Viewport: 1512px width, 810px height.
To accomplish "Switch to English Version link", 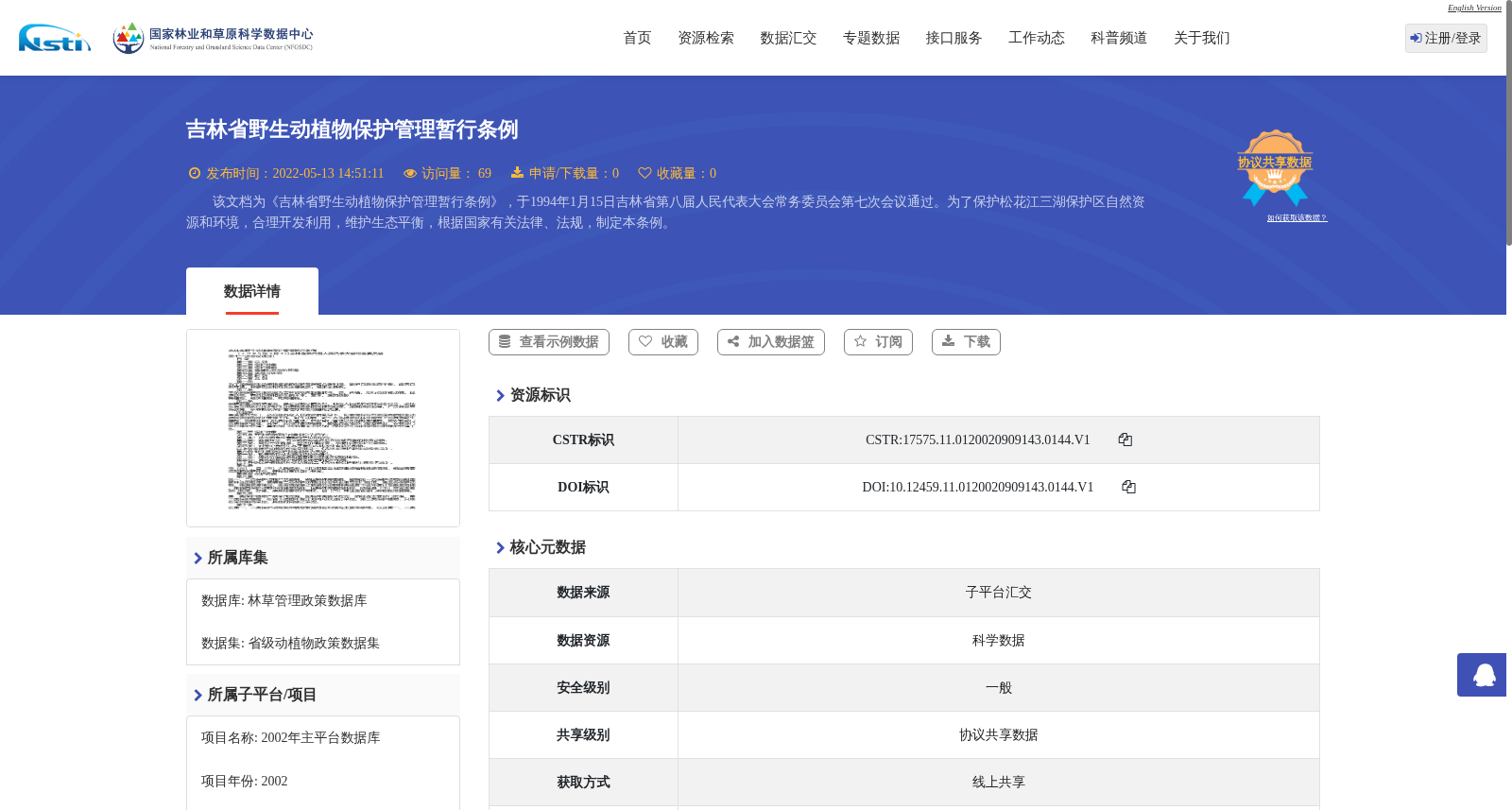I will [1474, 8].
